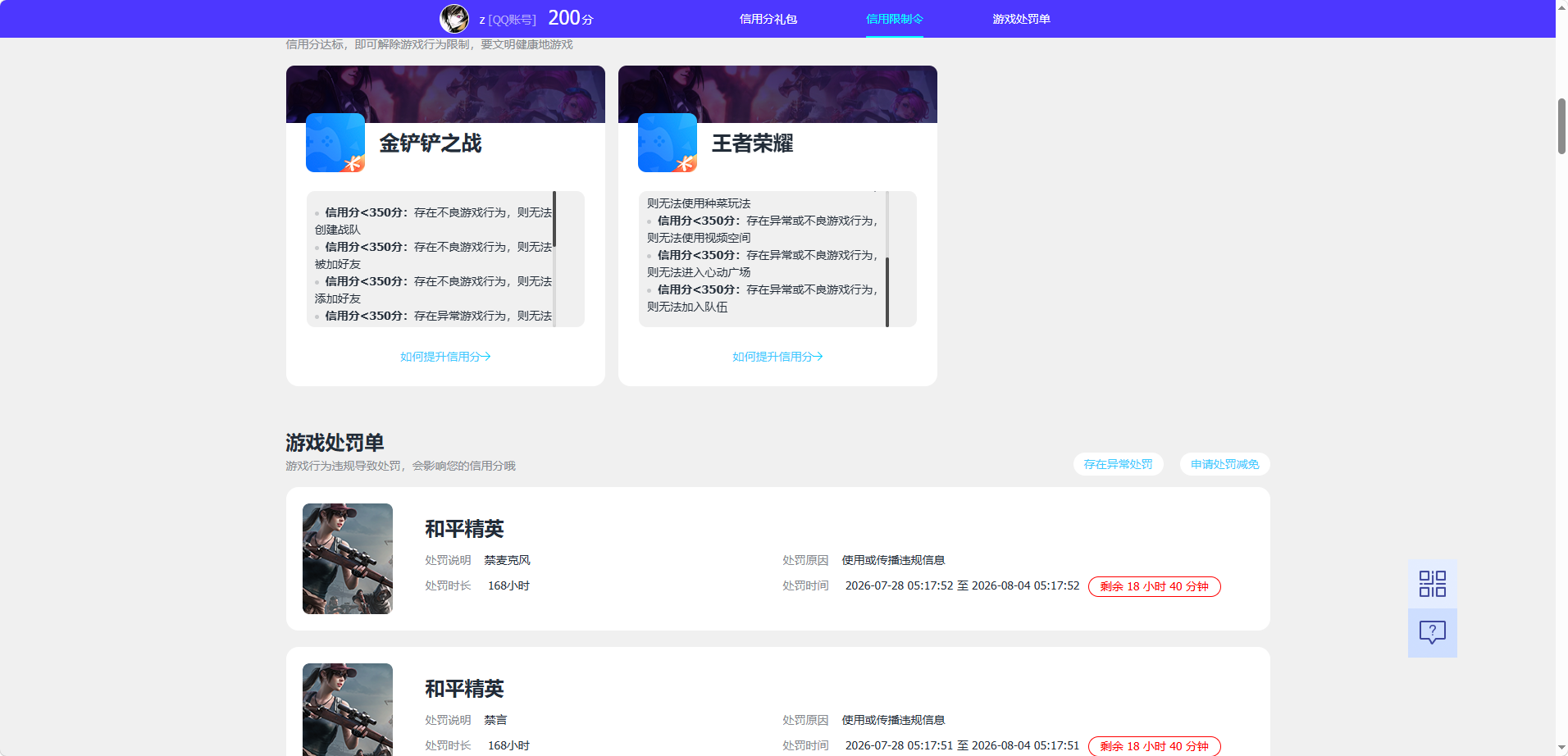Open the QR code floating icon
The height and width of the screenshot is (756, 1568).
(x=1433, y=584)
